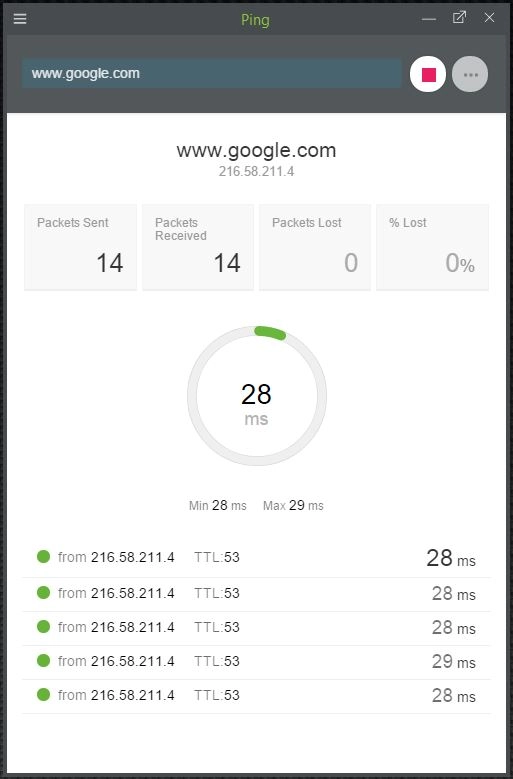The height and width of the screenshot is (779, 513).
Task: Click the www.google.com heading
Action: [x=256, y=151]
